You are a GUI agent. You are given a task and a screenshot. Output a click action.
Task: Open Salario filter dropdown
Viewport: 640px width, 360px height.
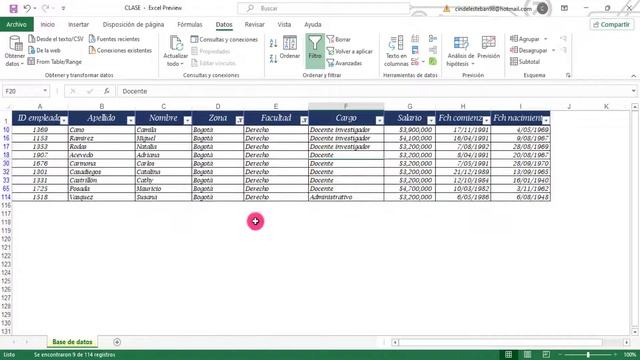pyautogui.click(x=431, y=120)
